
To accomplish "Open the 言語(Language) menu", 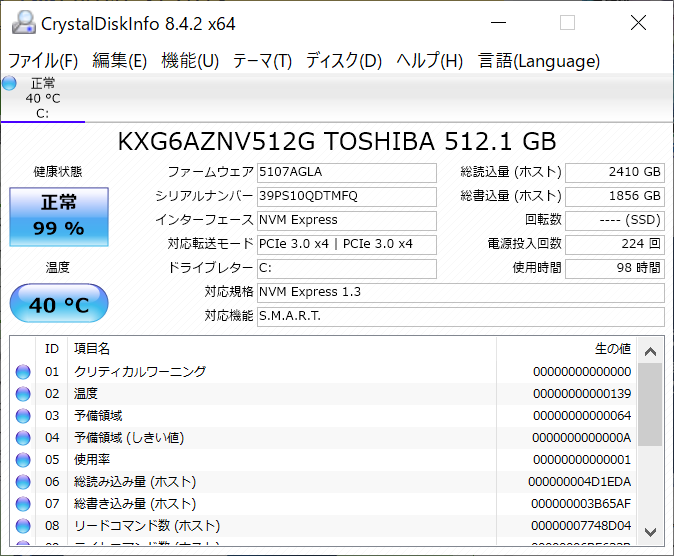I will 539,61.
